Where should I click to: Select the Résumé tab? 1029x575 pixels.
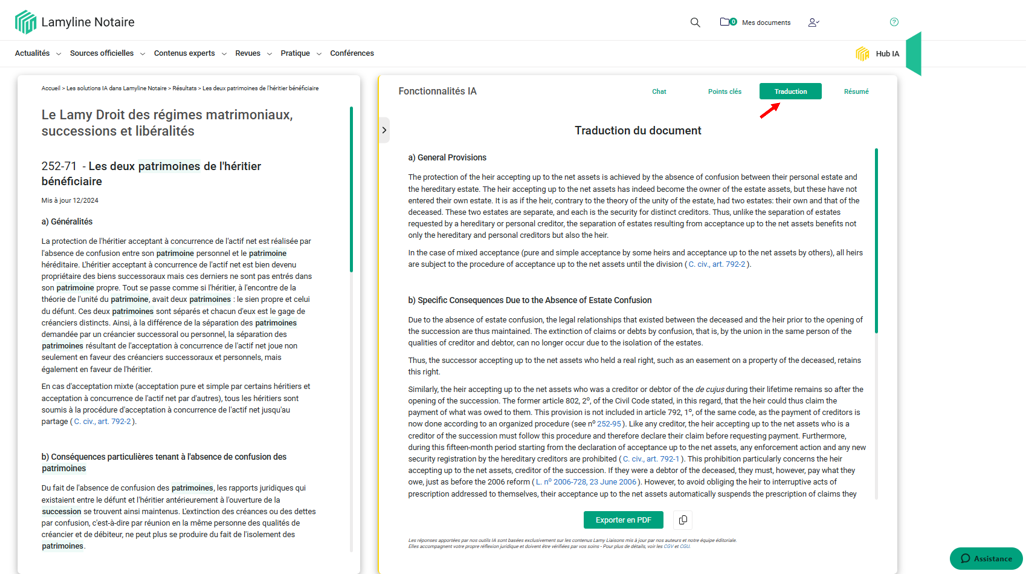click(x=856, y=92)
